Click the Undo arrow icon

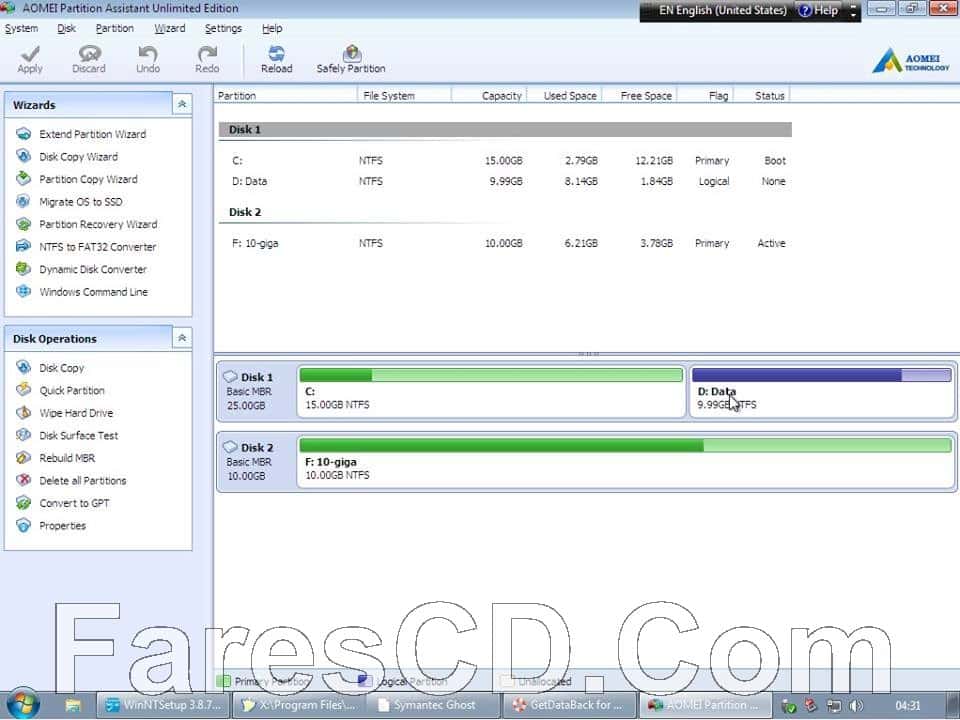pyautogui.click(x=148, y=54)
